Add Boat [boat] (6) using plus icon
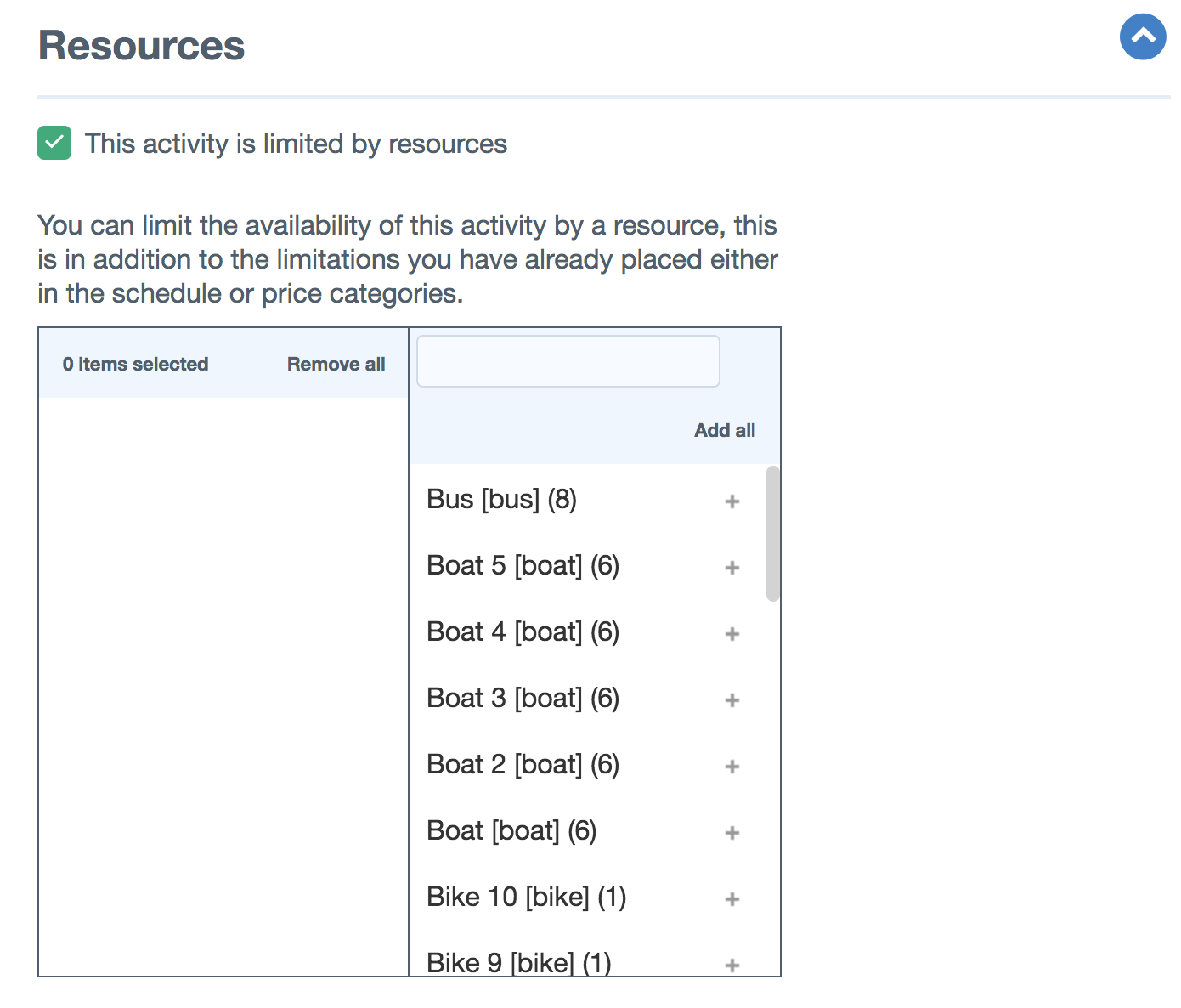This screenshot has width=1181, height=1008. (732, 833)
